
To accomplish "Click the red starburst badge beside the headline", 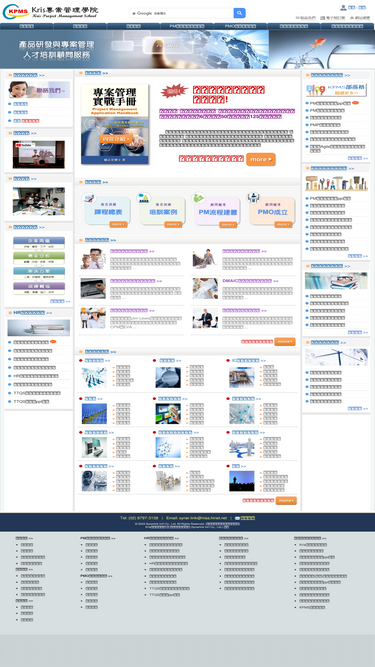I will pos(175,91).
